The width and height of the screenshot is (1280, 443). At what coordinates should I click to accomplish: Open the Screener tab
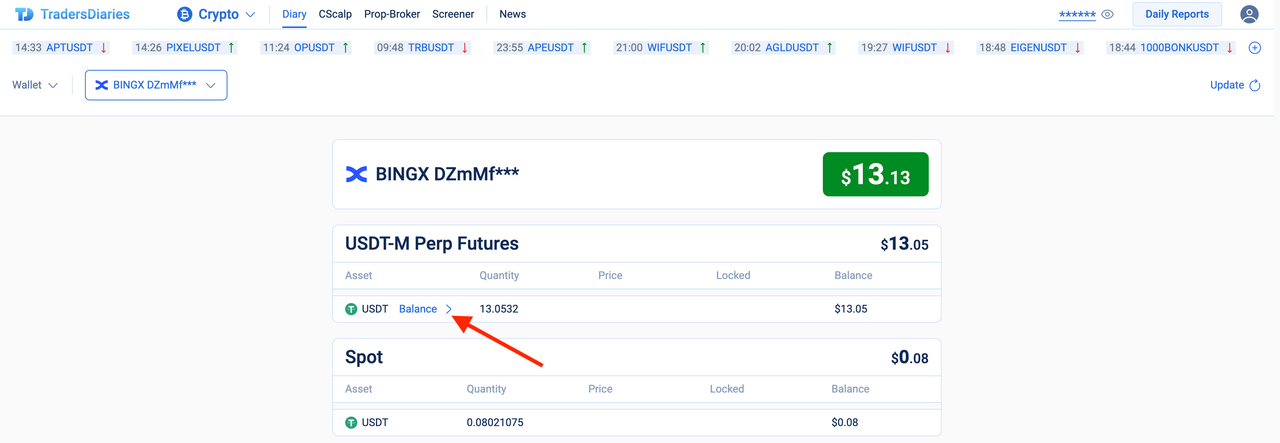453,14
